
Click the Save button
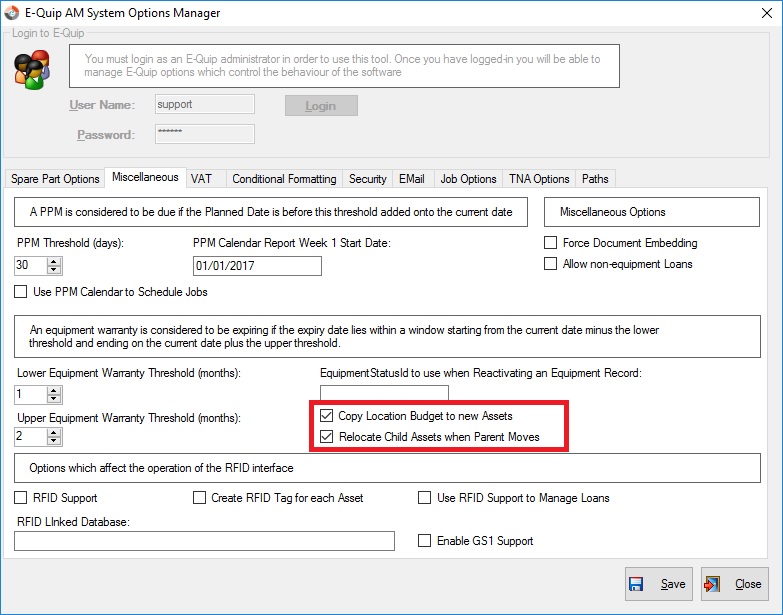[x=659, y=584]
